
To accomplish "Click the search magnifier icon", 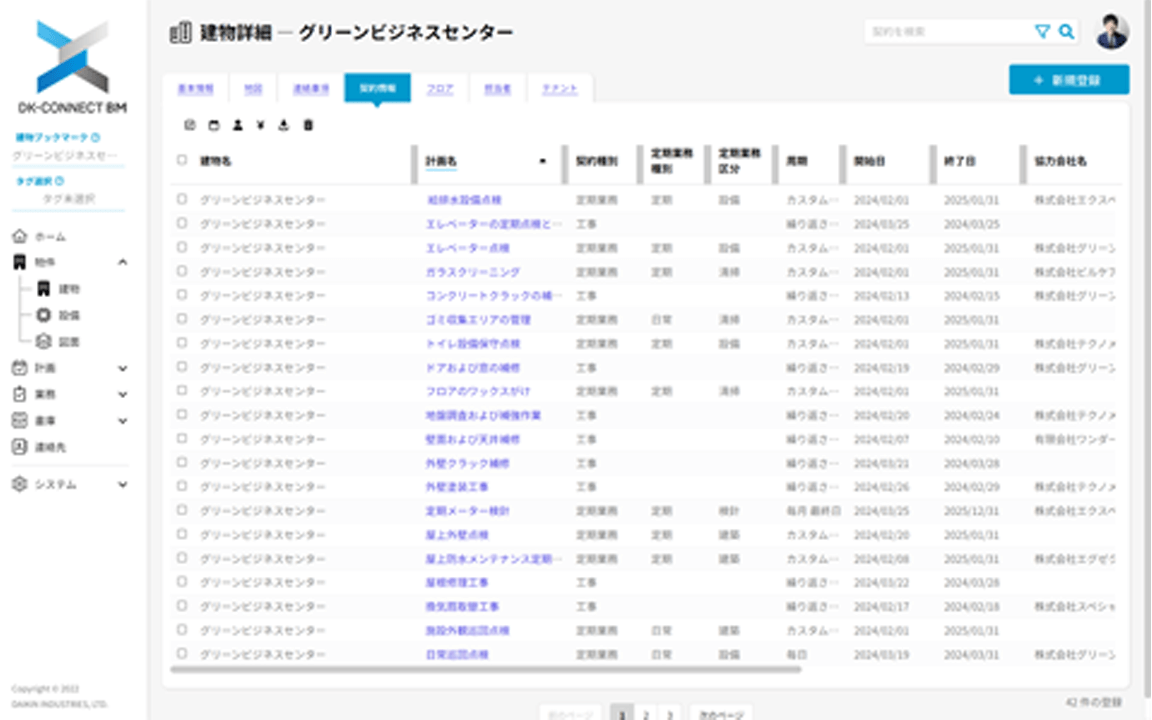I will pyautogui.click(x=1067, y=32).
